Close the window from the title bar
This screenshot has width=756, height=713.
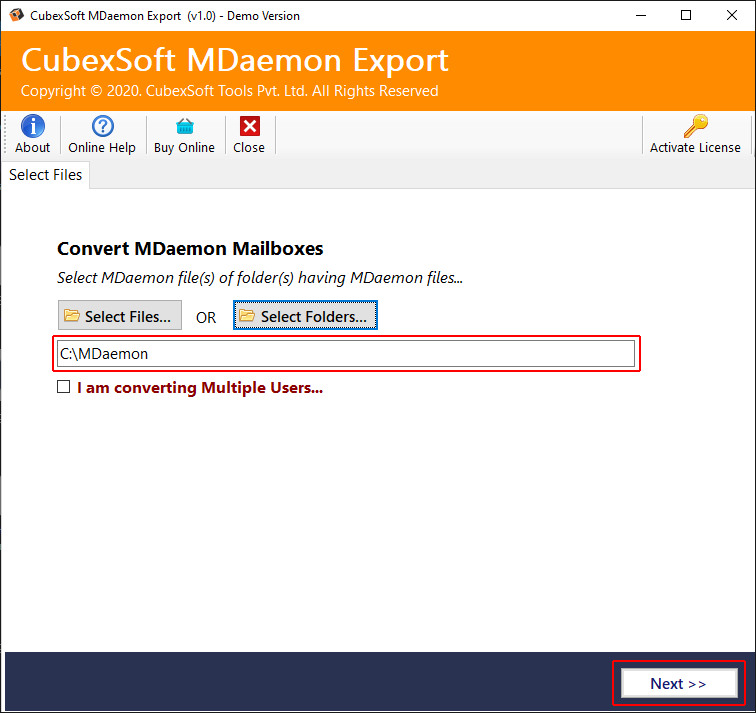732,16
